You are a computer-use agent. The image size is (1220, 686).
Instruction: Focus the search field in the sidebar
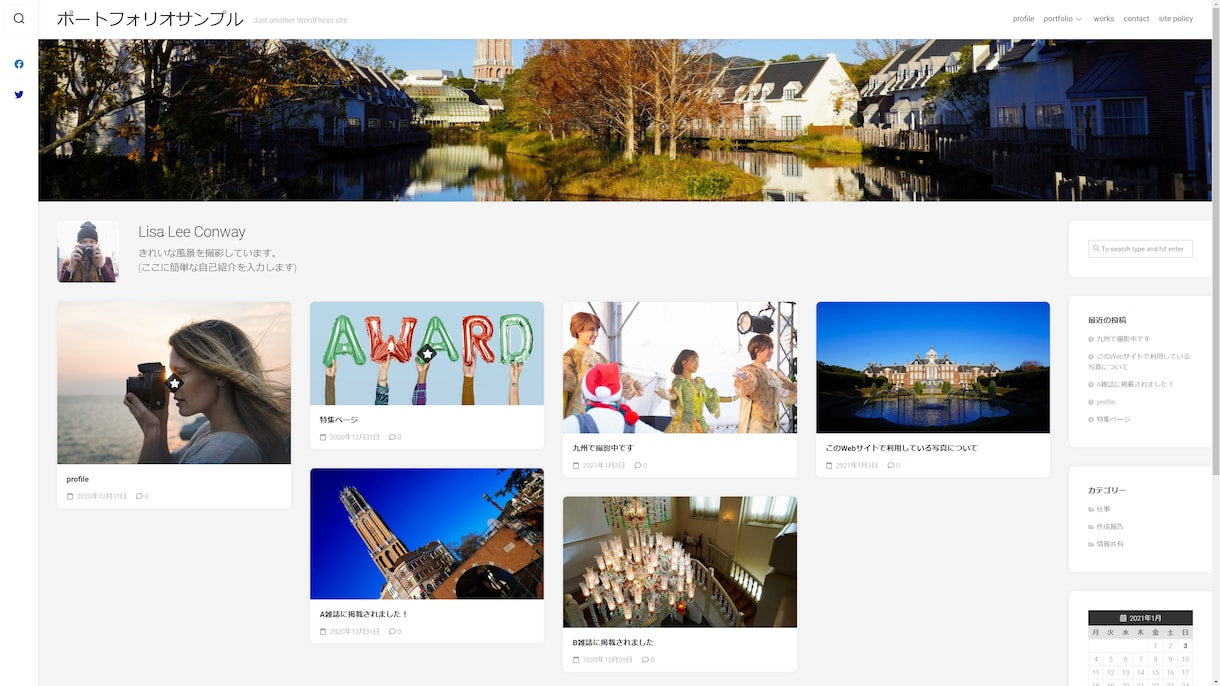point(1140,249)
